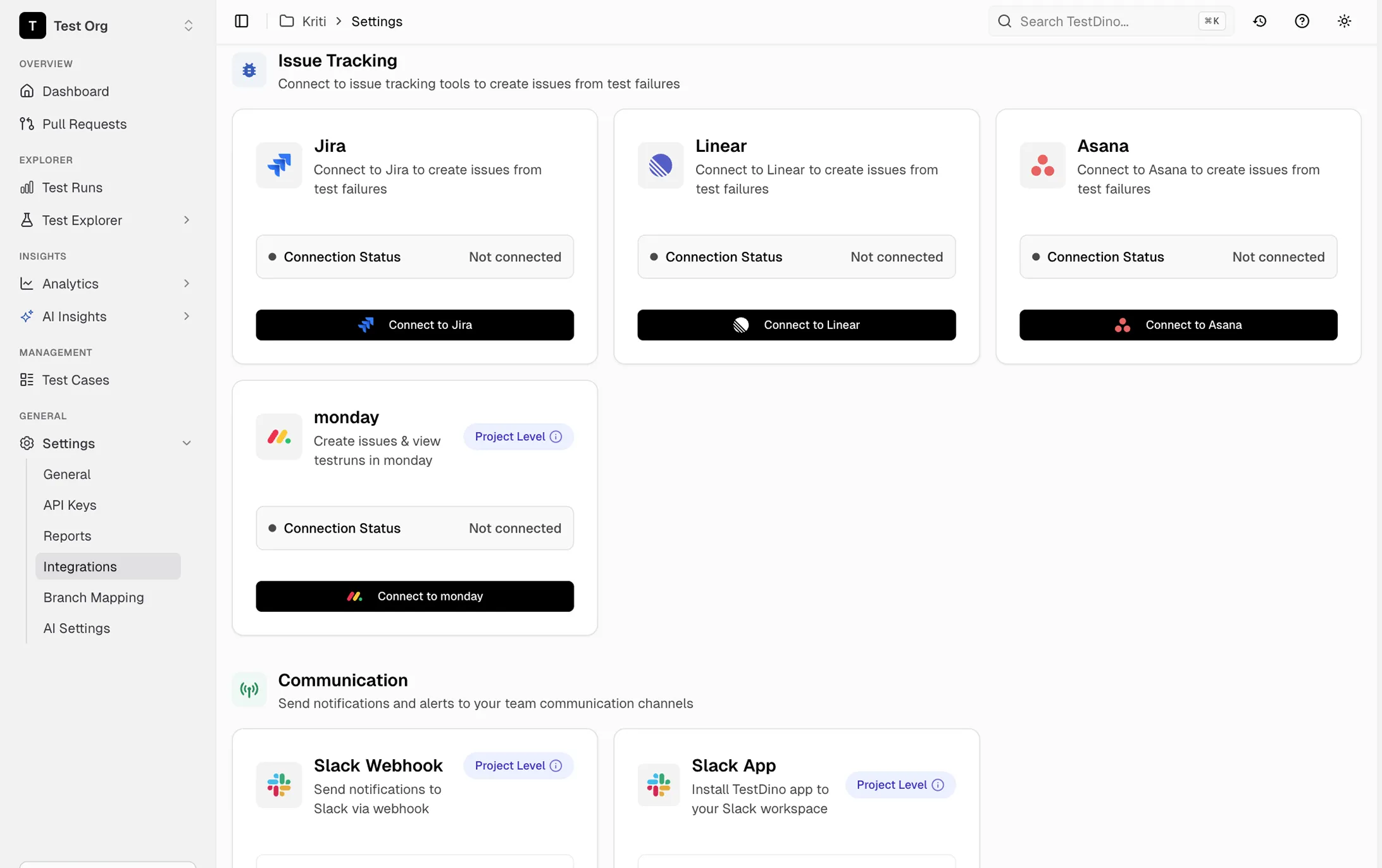The width and height of the screenshot is (1382, 868).
Task: Toggle the light/dark theme sun icon
Action: pos(1344,21)
